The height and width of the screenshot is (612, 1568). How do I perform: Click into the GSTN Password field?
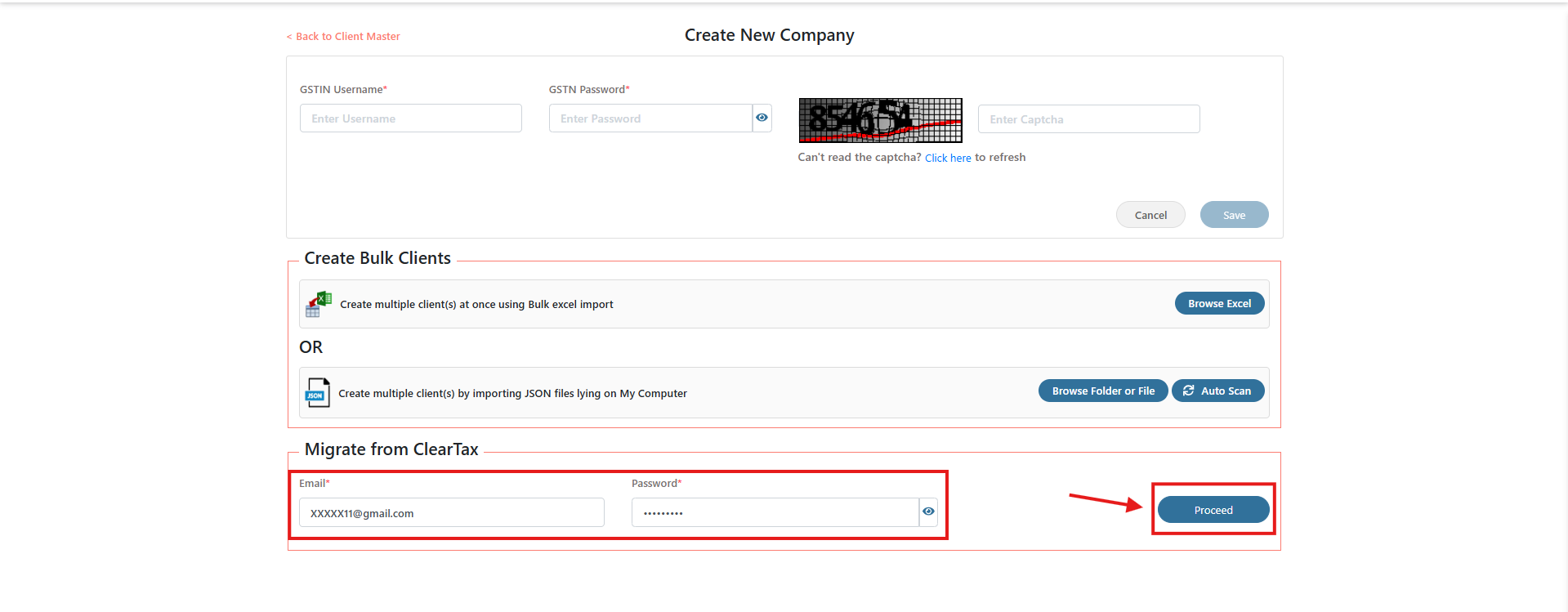pos(650,118)
